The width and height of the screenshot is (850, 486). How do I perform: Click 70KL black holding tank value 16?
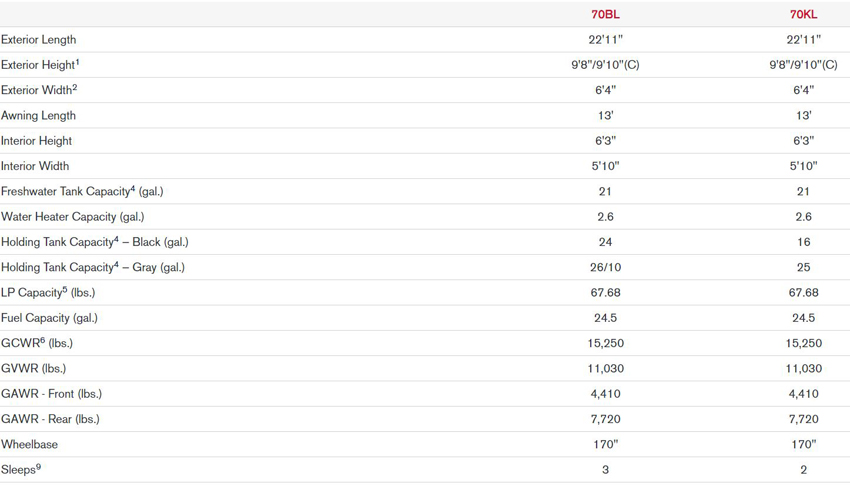click(x=803, y=242)
